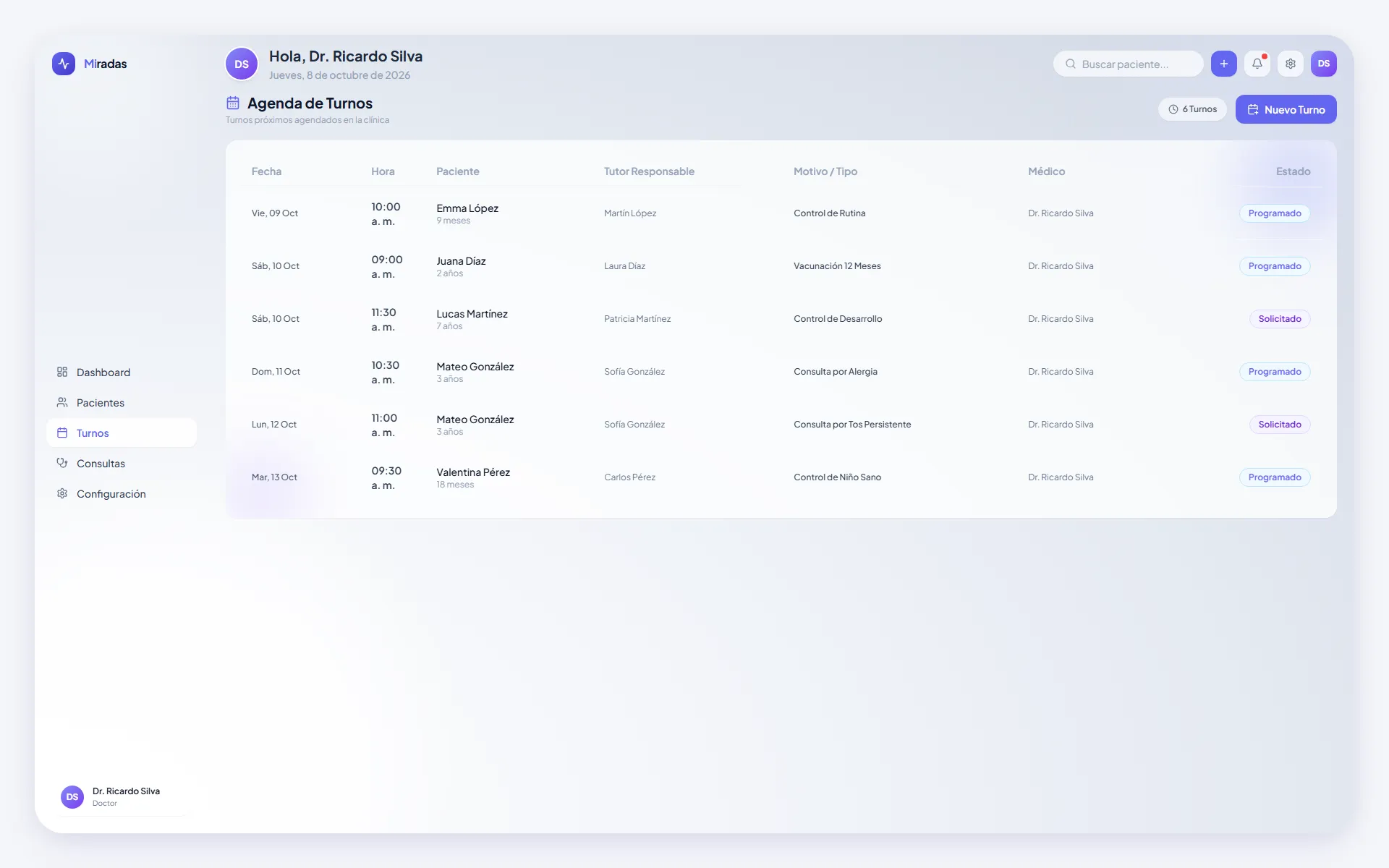The image size is (1389, 868).
Task: Click the Mar, 13 Oct date cell
Action: click(x=274, y=477)
